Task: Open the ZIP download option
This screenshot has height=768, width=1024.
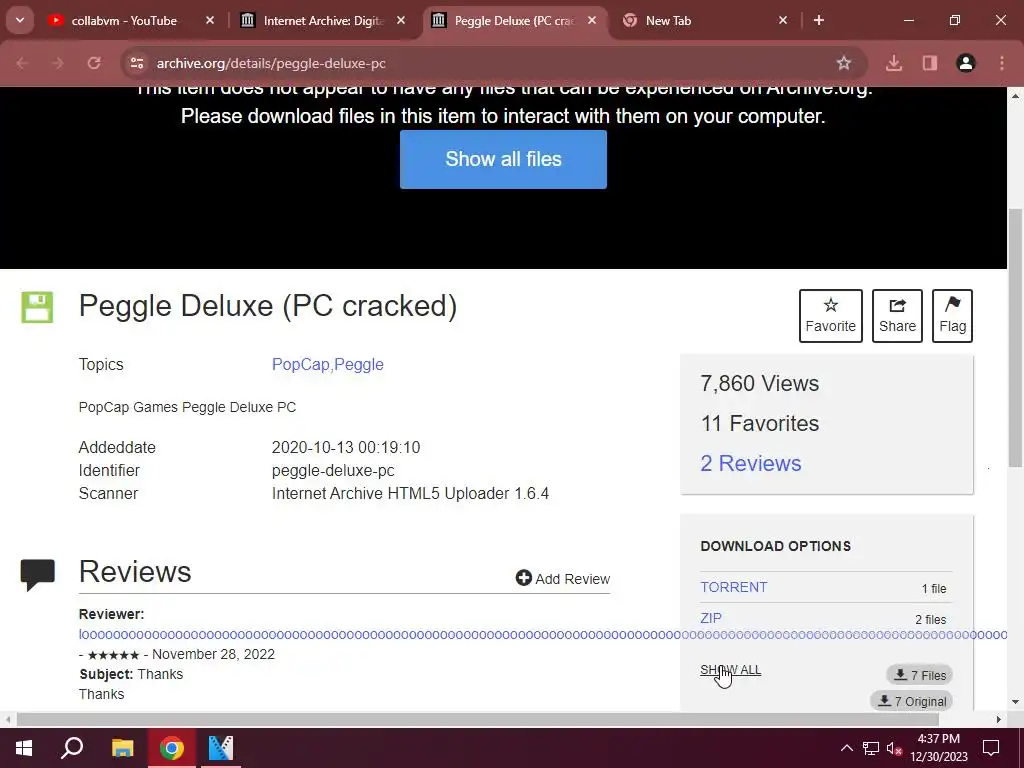Action: coord(711,618)
